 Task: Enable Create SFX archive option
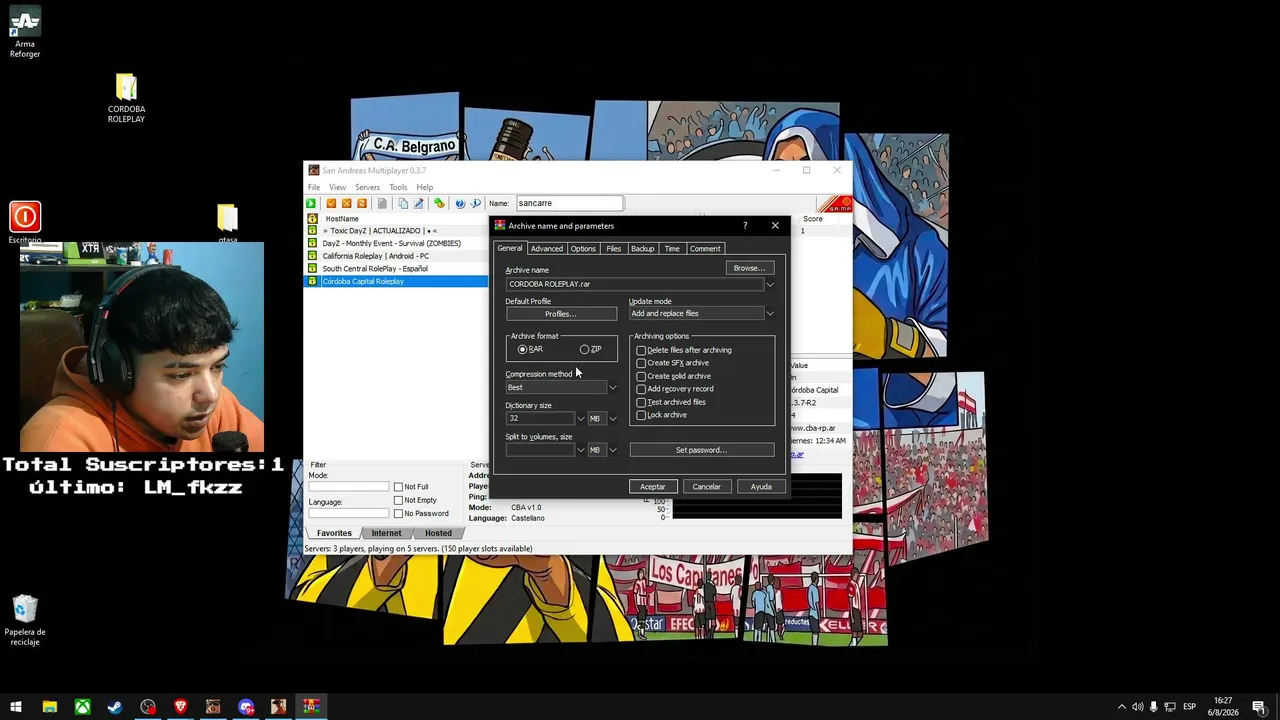[x=673, y=364]
